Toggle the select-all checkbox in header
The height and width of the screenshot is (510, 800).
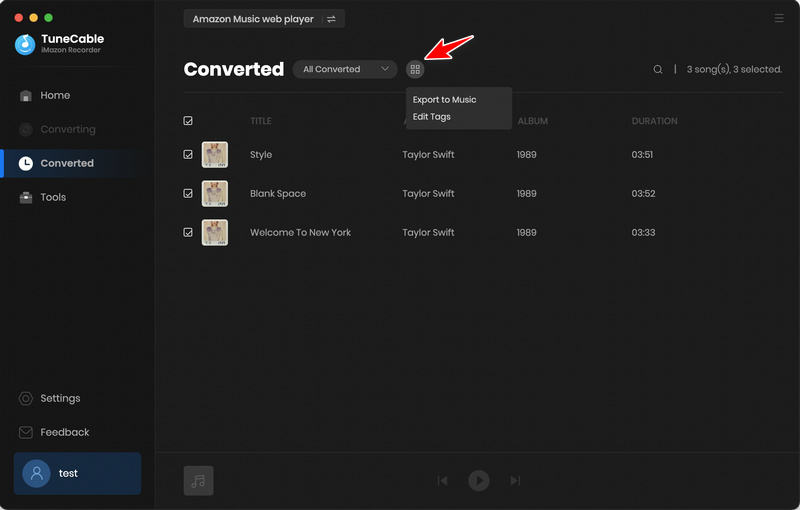coord(188,121)
